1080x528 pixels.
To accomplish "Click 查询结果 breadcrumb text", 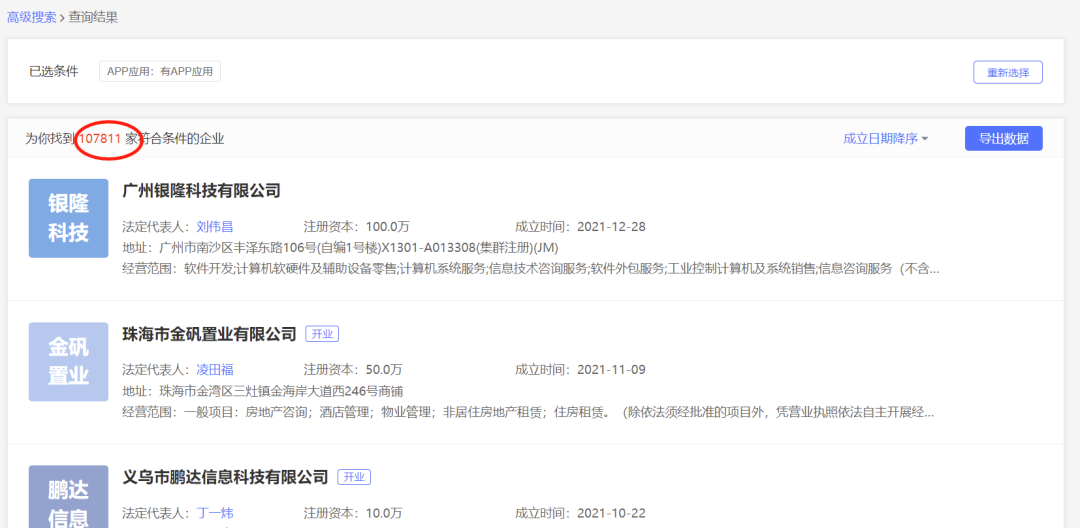I will point(93,18).
